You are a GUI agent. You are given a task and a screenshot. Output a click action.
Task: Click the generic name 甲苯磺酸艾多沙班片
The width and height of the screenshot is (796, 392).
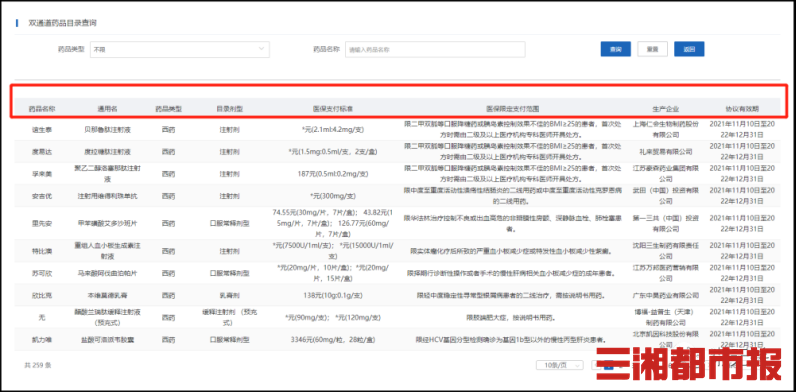click(x=108, y=223)
